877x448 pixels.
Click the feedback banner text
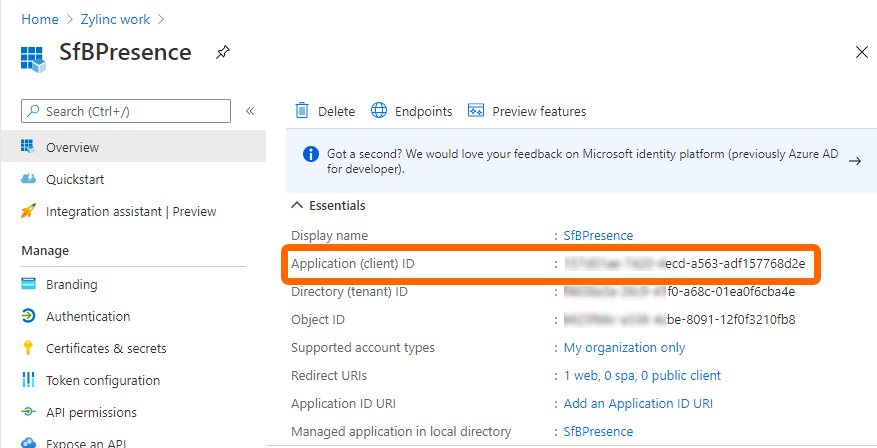pyautogui.click(x=582, y=161)
